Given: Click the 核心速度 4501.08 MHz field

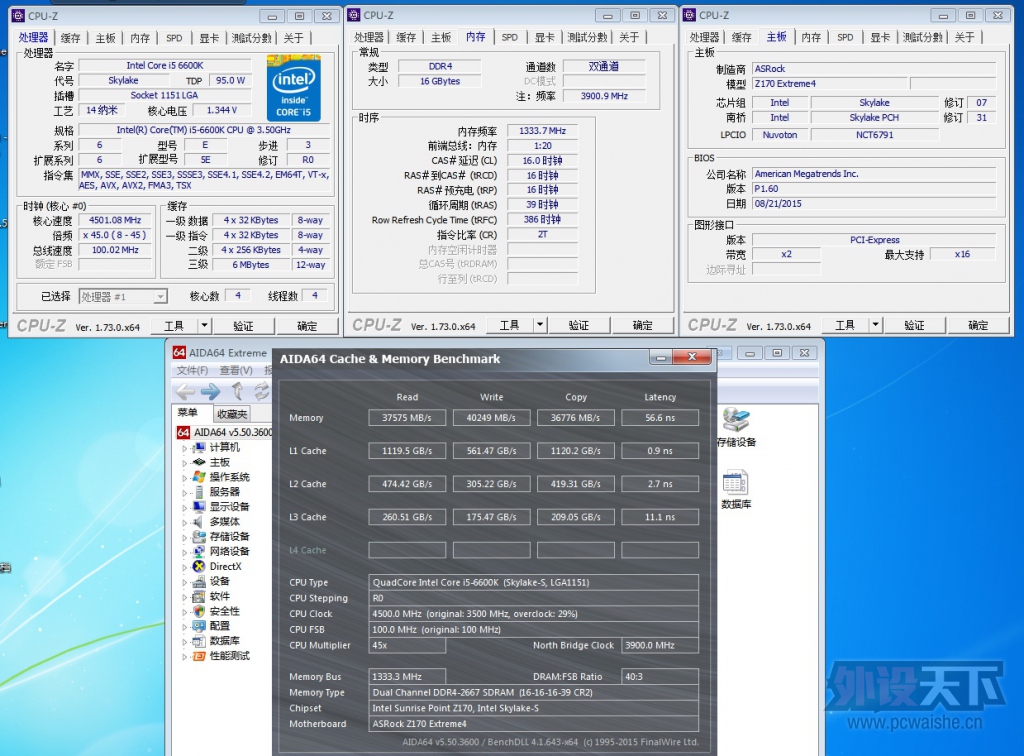Looking at the screenshot, I should [115, 220].
